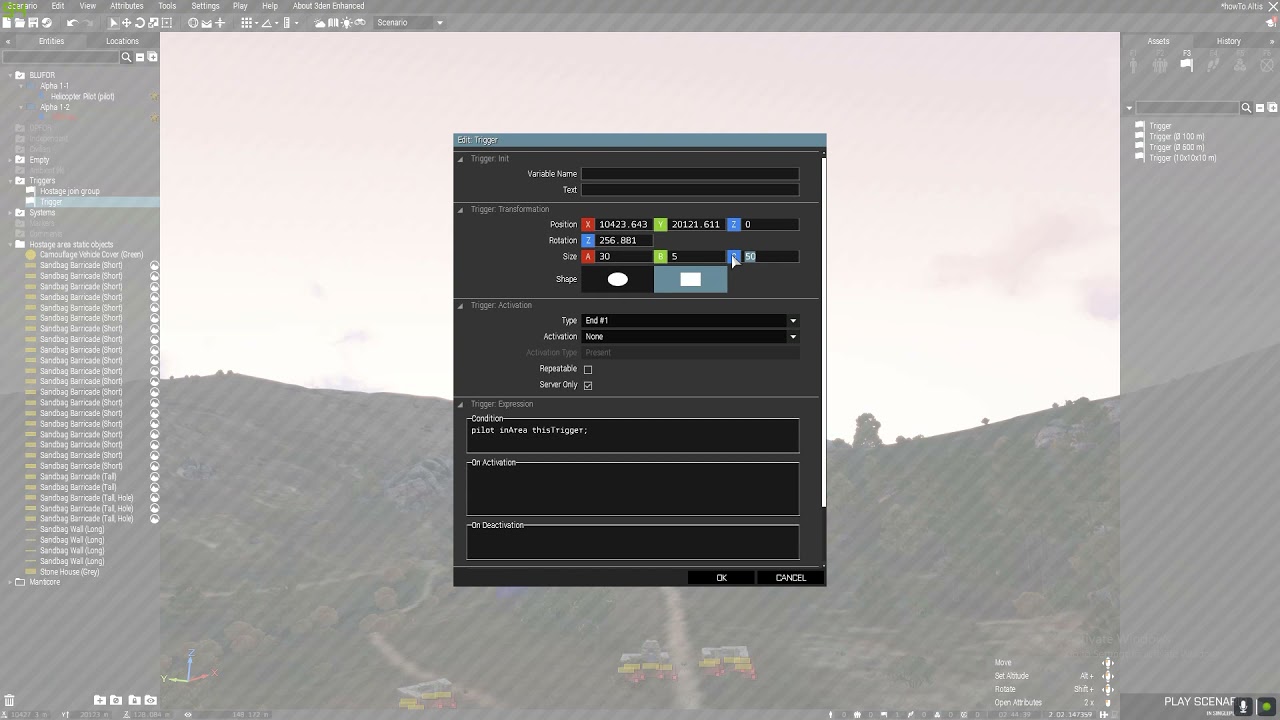Image resolution: width=1280 pixels, height=720 pixels.
Task: Toggle vertical mode icon
Action: 220,22
